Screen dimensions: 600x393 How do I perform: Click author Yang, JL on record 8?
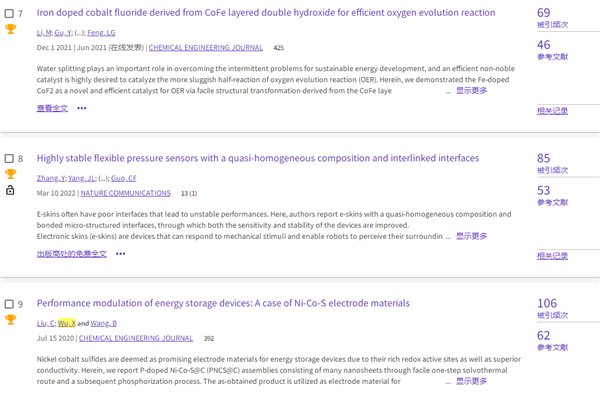[82, 178]
